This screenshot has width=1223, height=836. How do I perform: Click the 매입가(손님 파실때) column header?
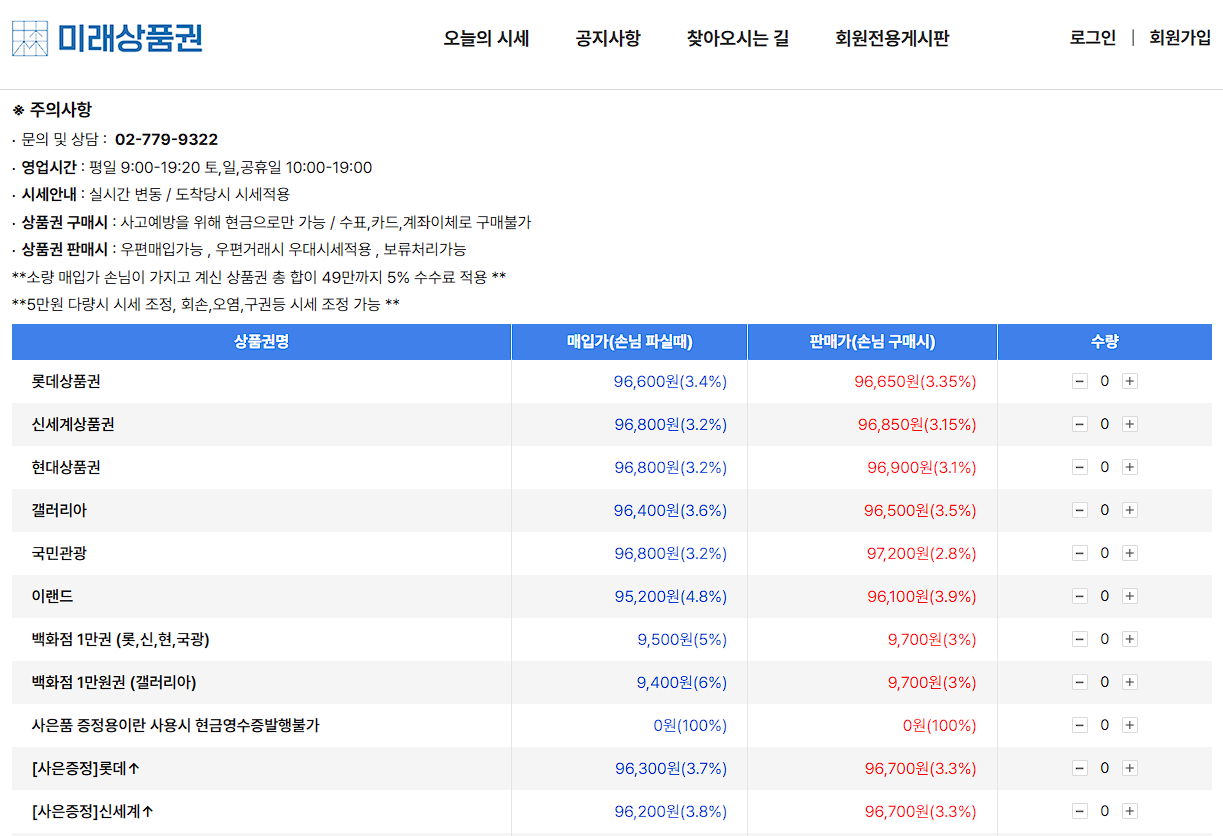(x=630, y=342)
